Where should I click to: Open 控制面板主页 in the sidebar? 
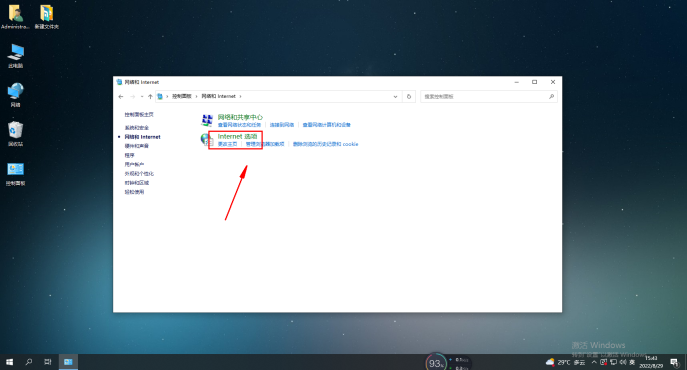coord(139,115)
